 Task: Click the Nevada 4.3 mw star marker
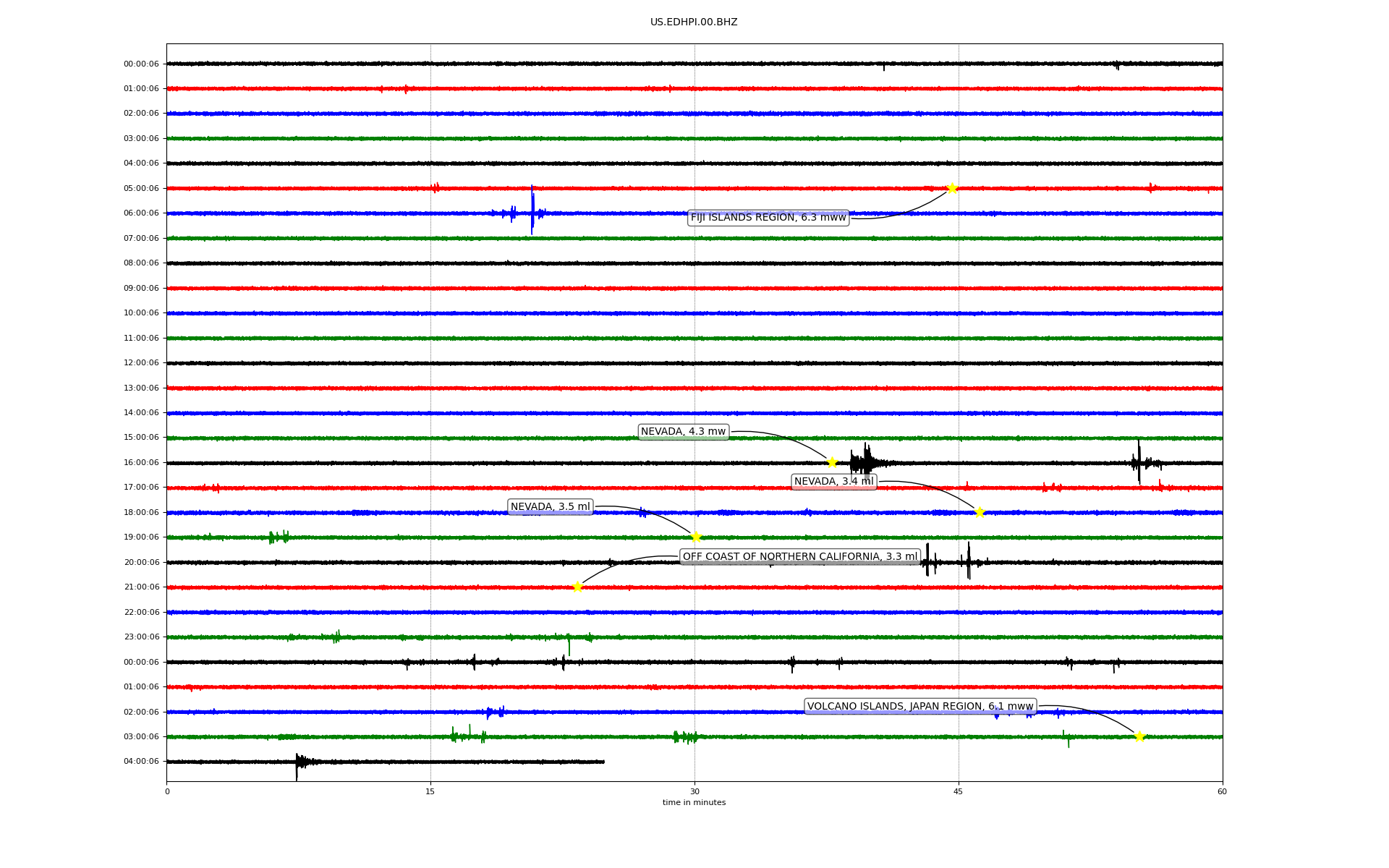pos(832,462)
